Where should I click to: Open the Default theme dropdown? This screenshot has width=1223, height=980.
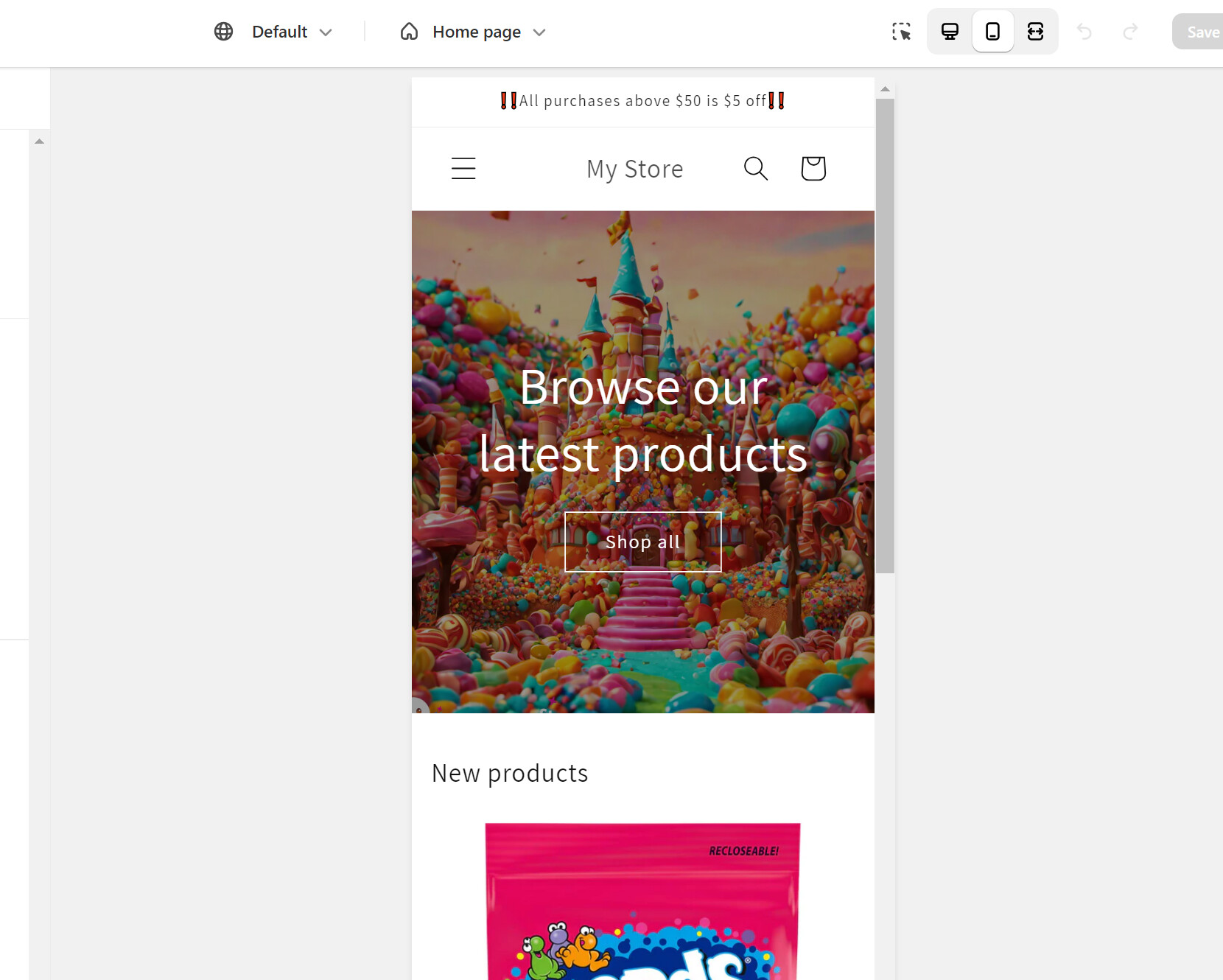(x=292, y=32)
